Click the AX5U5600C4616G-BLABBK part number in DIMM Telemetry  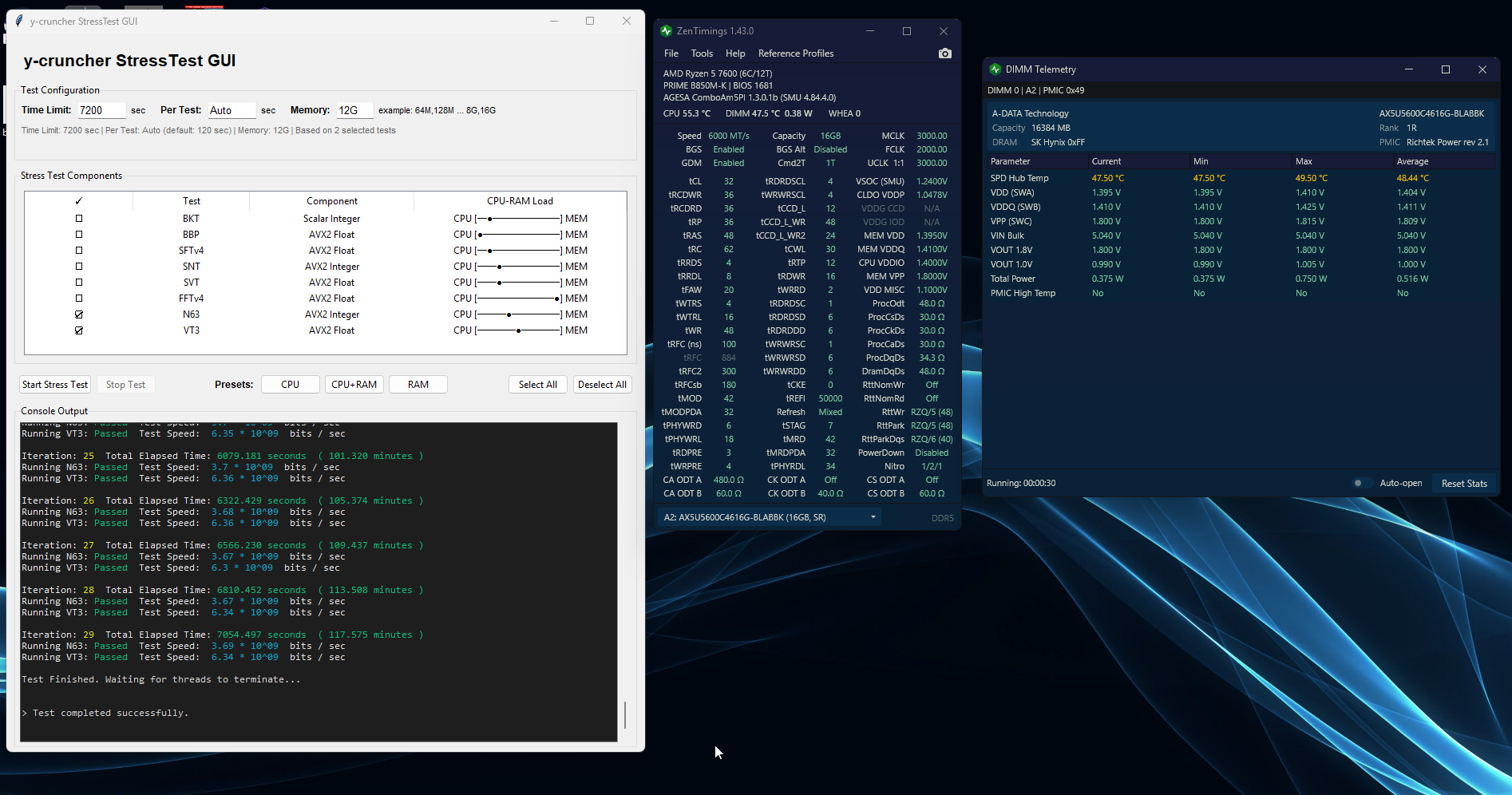click(x=1431, y=113)
